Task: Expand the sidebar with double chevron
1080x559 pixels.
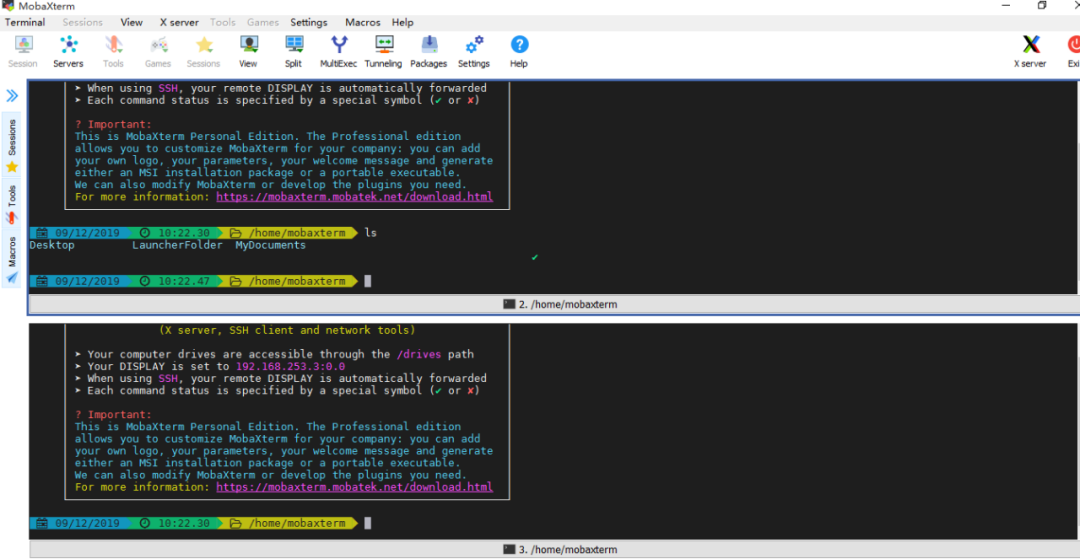Action: [x=12, y=96]
